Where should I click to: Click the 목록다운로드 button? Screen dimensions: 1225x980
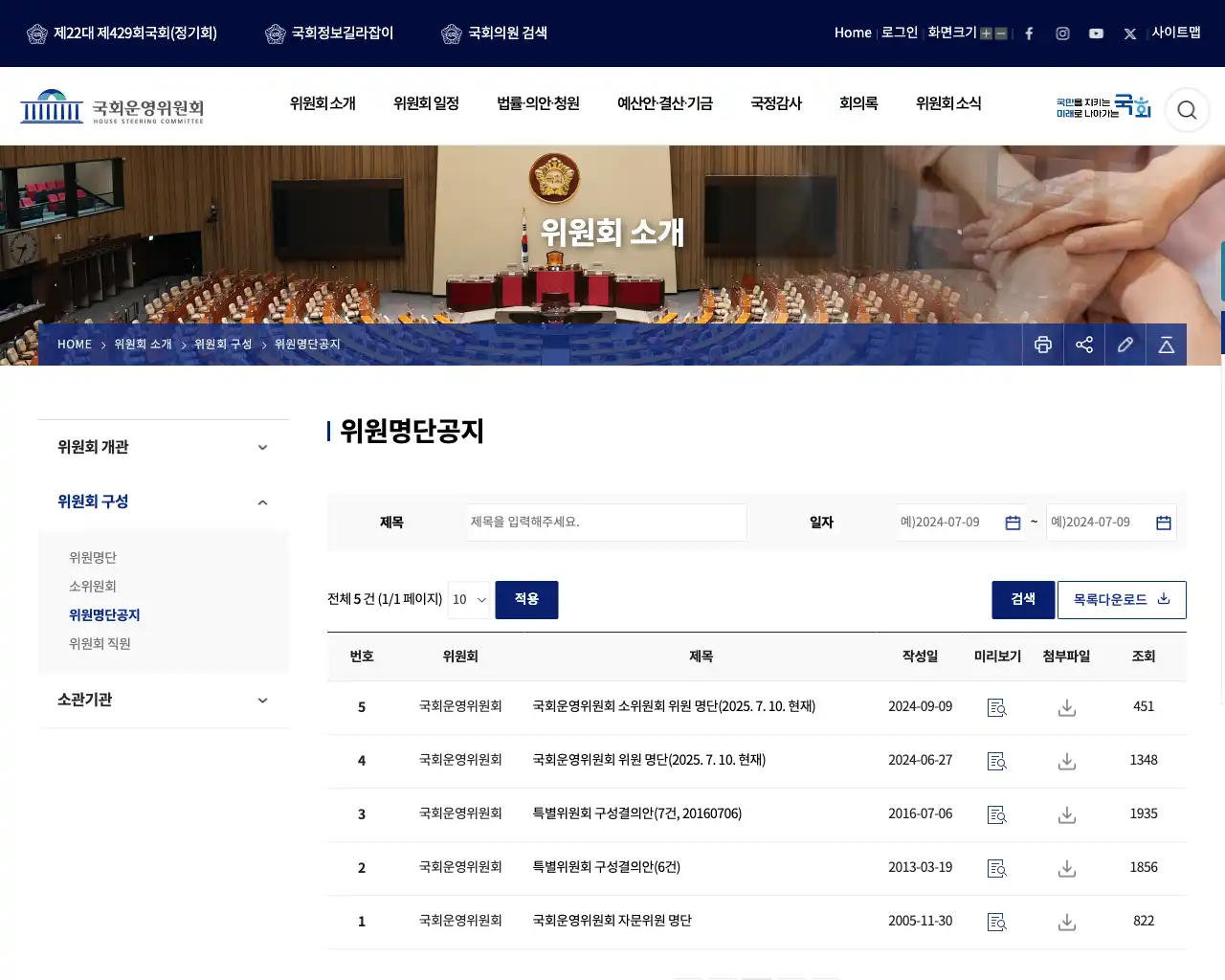[1122, 600]
